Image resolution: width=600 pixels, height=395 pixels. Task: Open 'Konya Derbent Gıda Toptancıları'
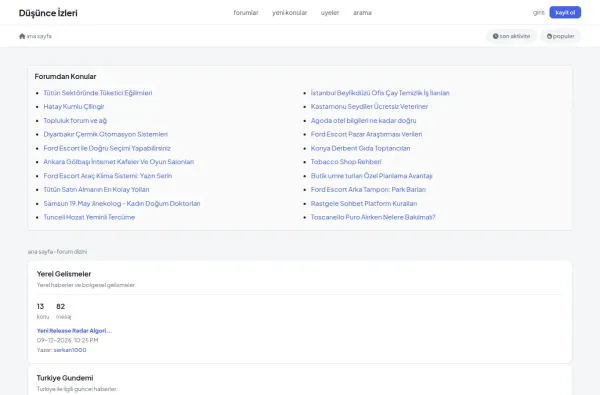coord(360,148)
